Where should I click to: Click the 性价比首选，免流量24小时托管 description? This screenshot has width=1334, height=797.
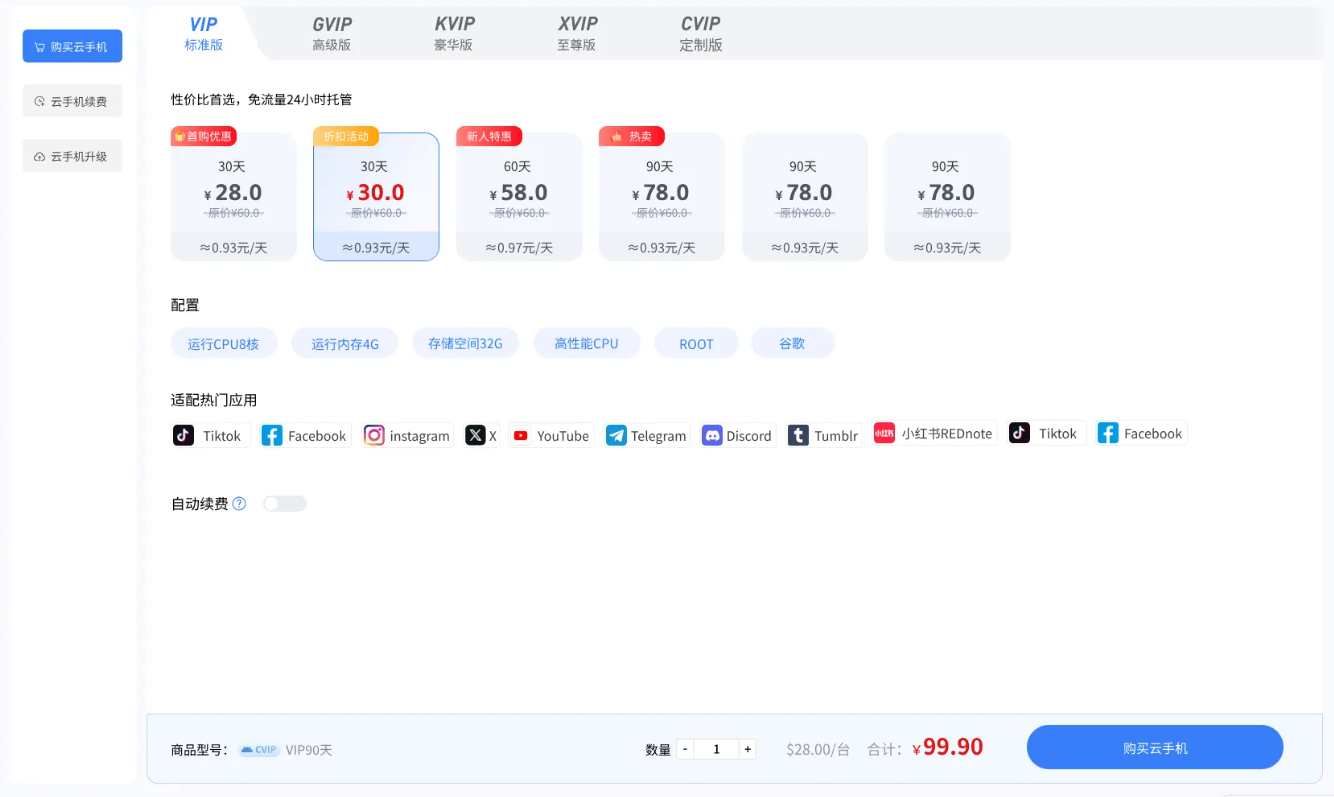click(262, 99)
